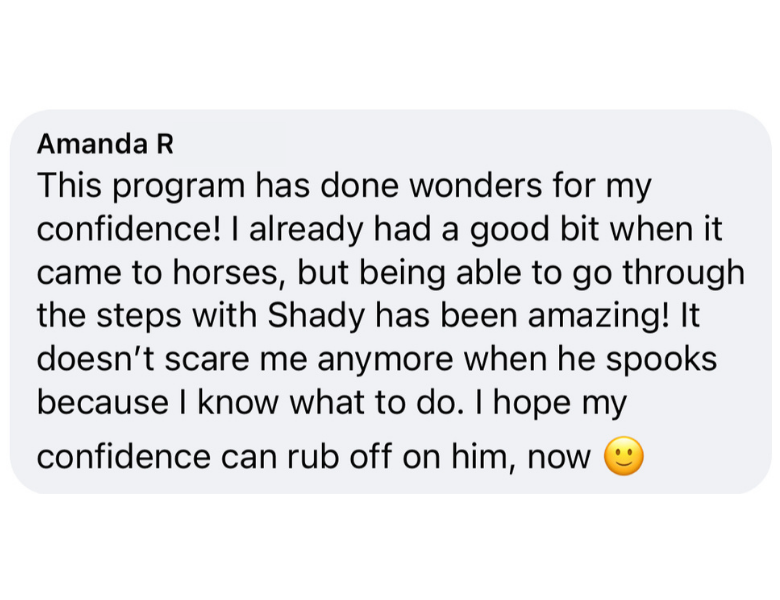Click the word "Shady" in the comment
The width and height of the screenshot is (780, 600).
coord(316,317)
